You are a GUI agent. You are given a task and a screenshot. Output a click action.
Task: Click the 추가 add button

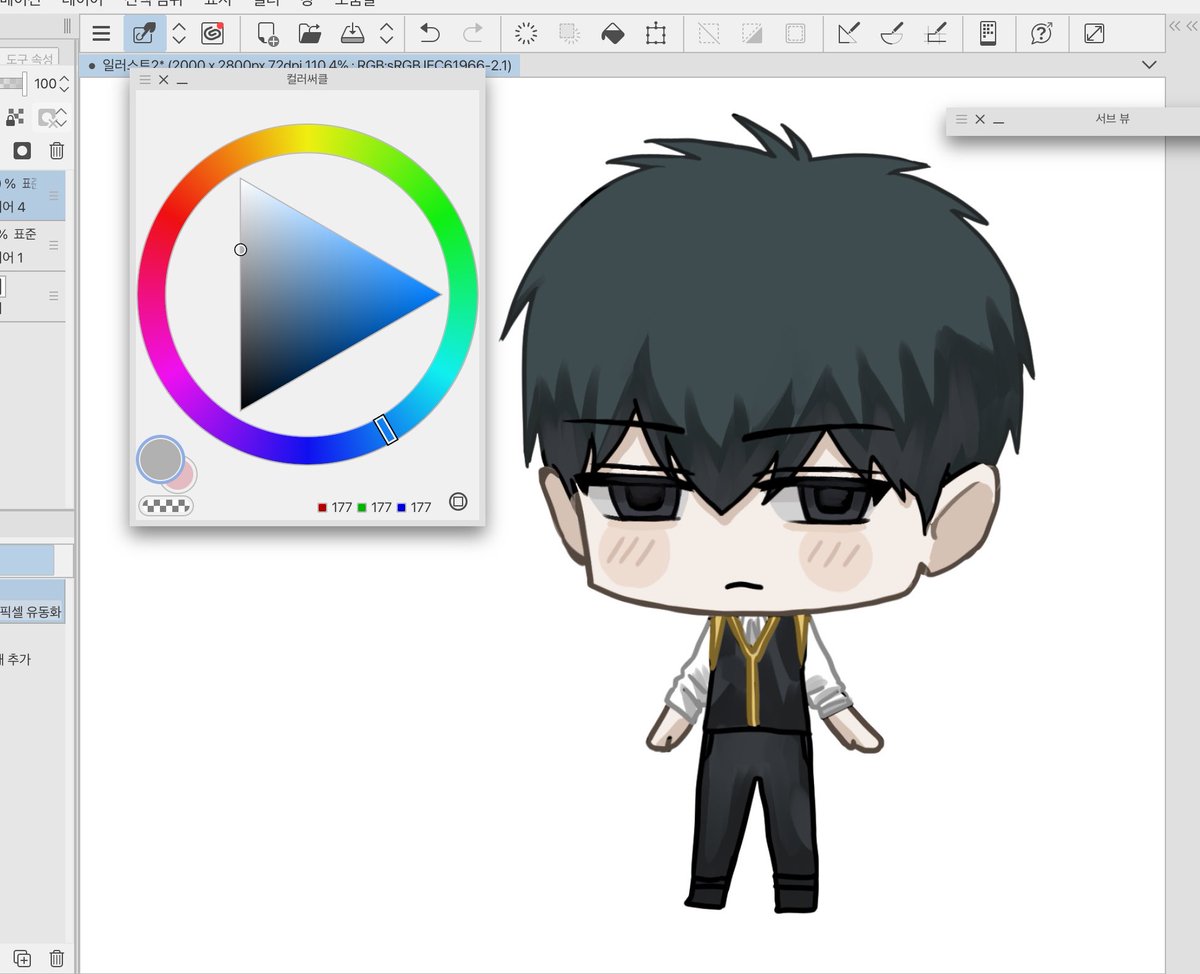16,659
